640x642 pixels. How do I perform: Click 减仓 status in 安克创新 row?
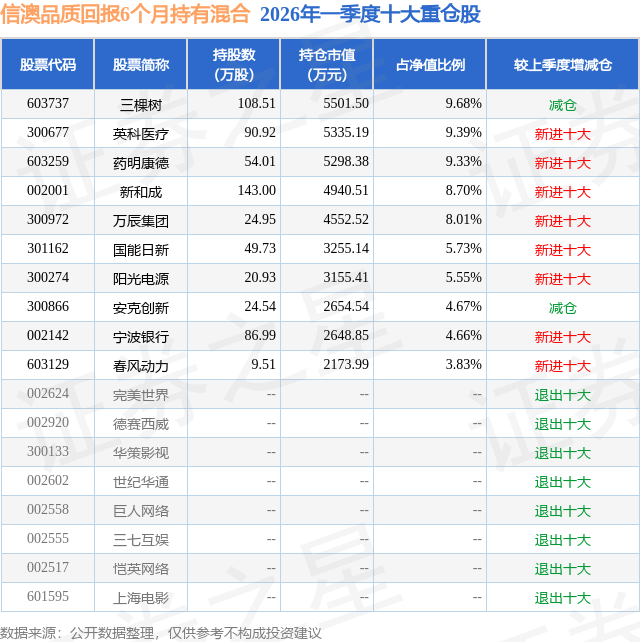point(563,308)
